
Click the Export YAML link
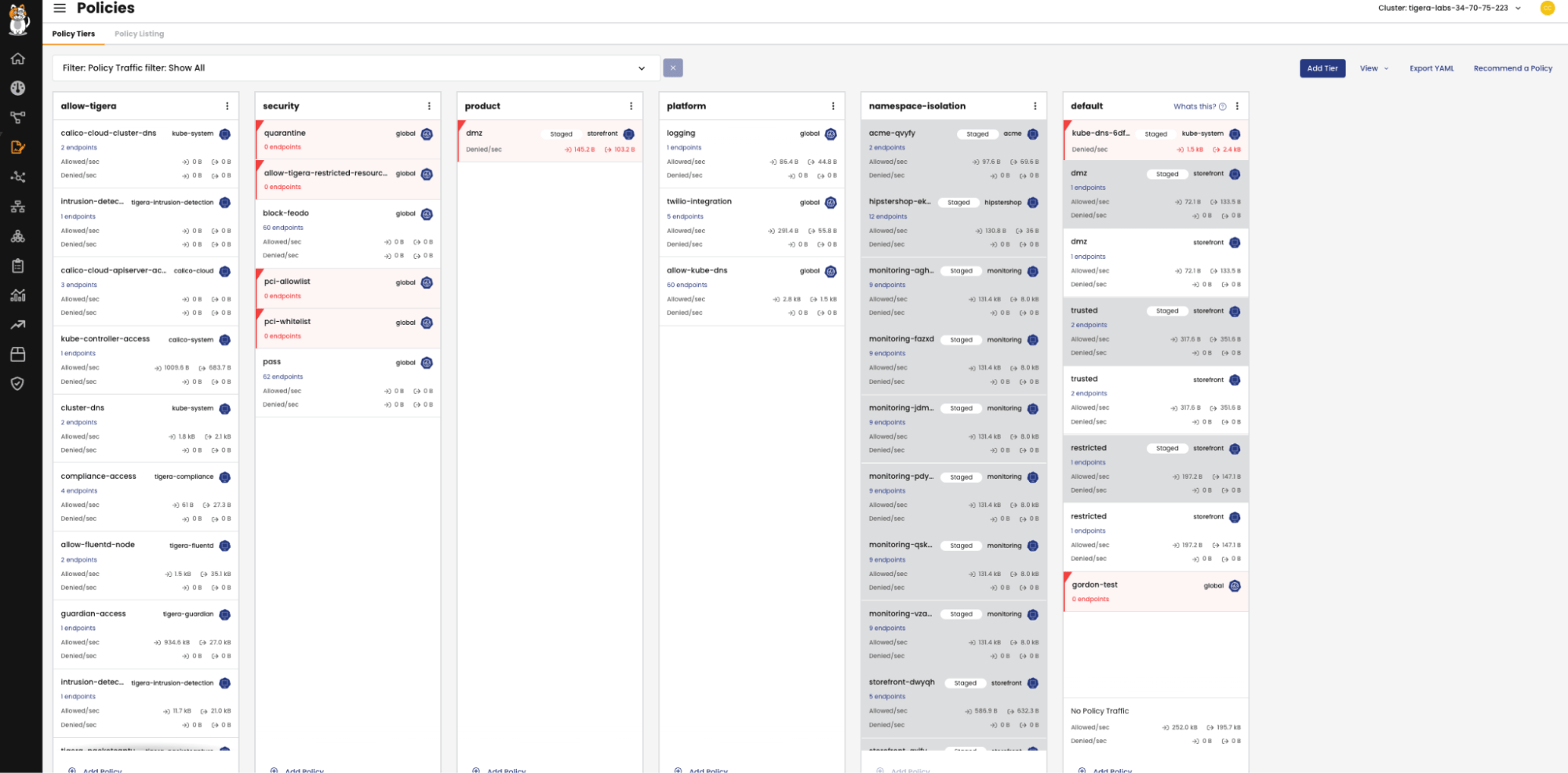(x=1431, y=68)
